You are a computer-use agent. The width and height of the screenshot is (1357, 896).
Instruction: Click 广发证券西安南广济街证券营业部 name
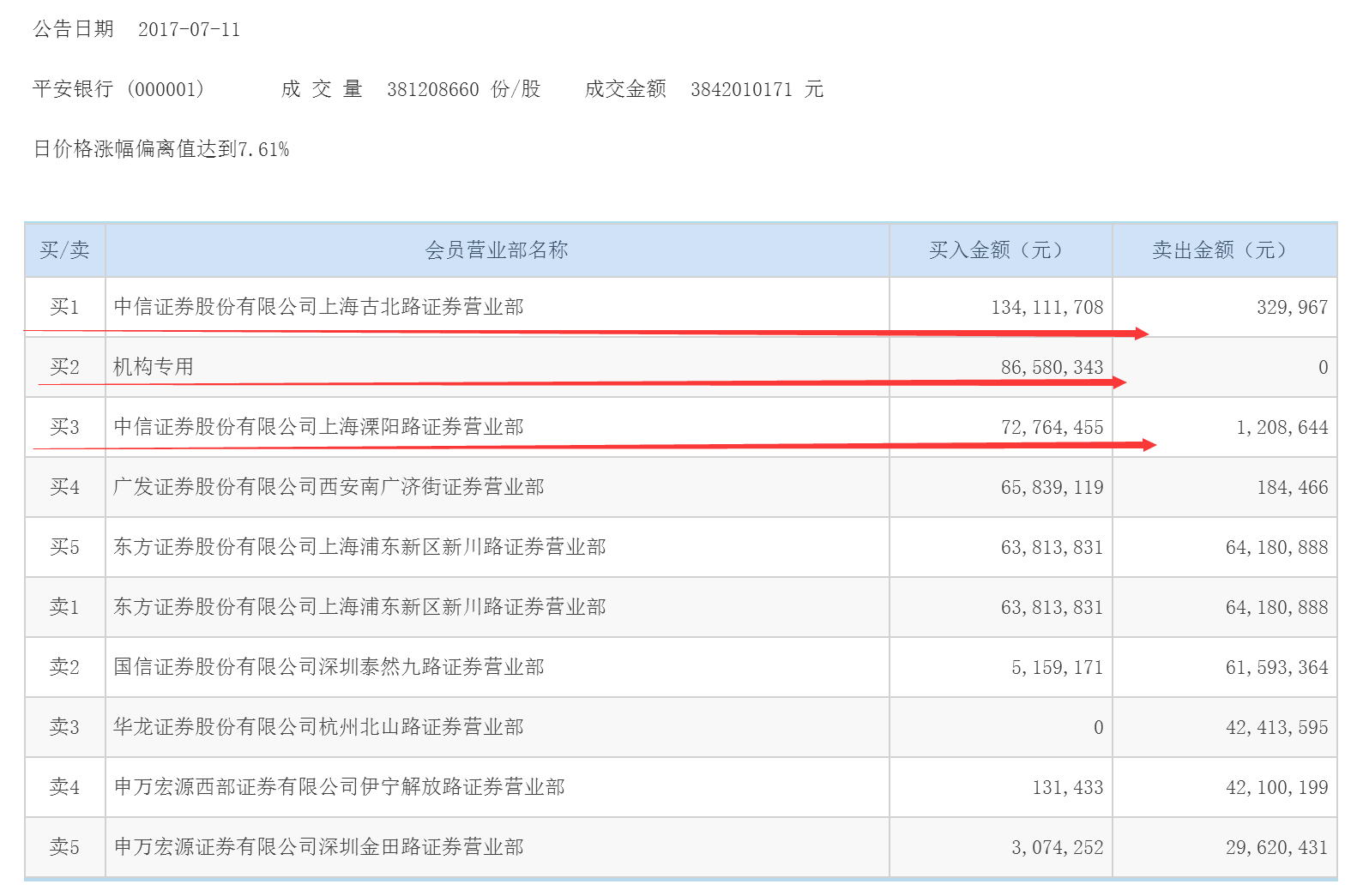(329, 487)
